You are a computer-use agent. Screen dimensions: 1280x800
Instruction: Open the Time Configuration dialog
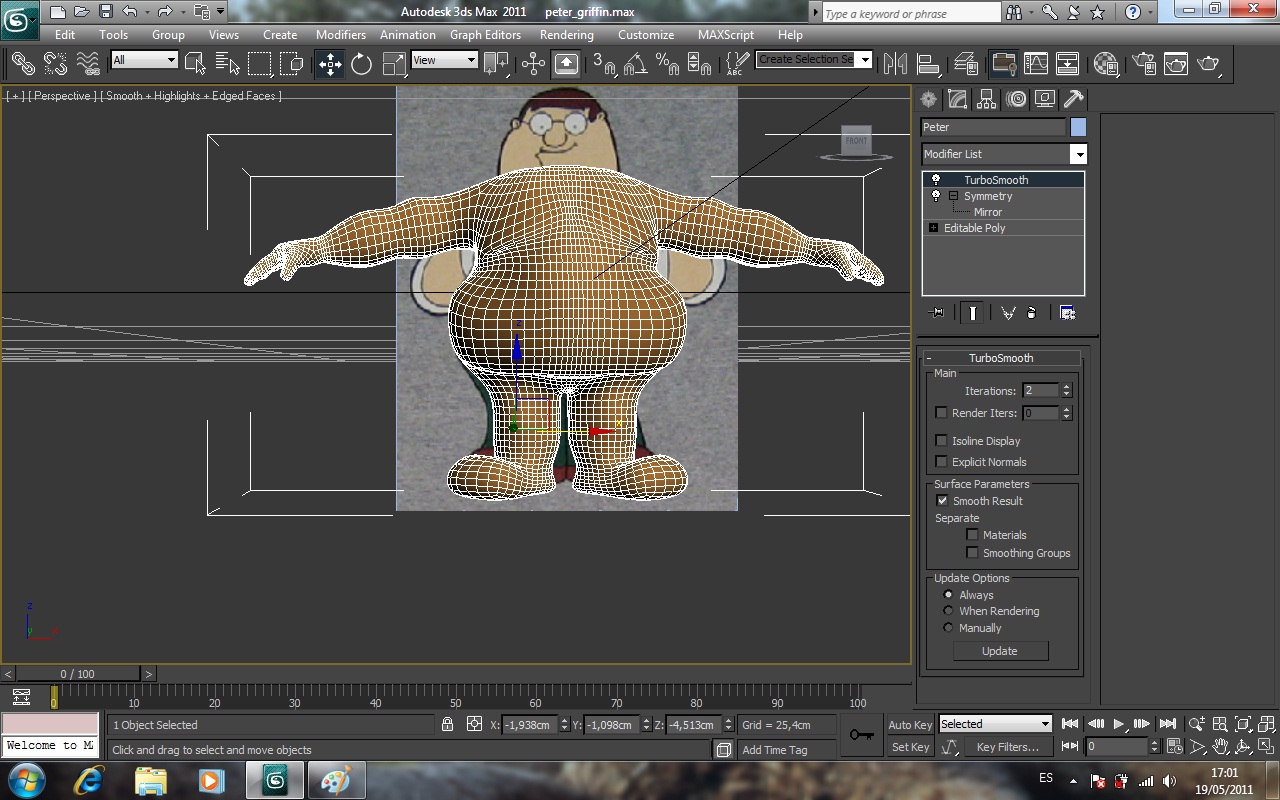point(1175,747)
